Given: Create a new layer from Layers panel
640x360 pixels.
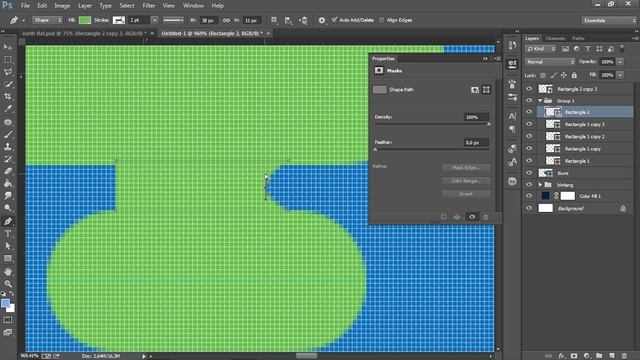Looking at the screenshot, I should pyautogui.click(x=611, y=356).
